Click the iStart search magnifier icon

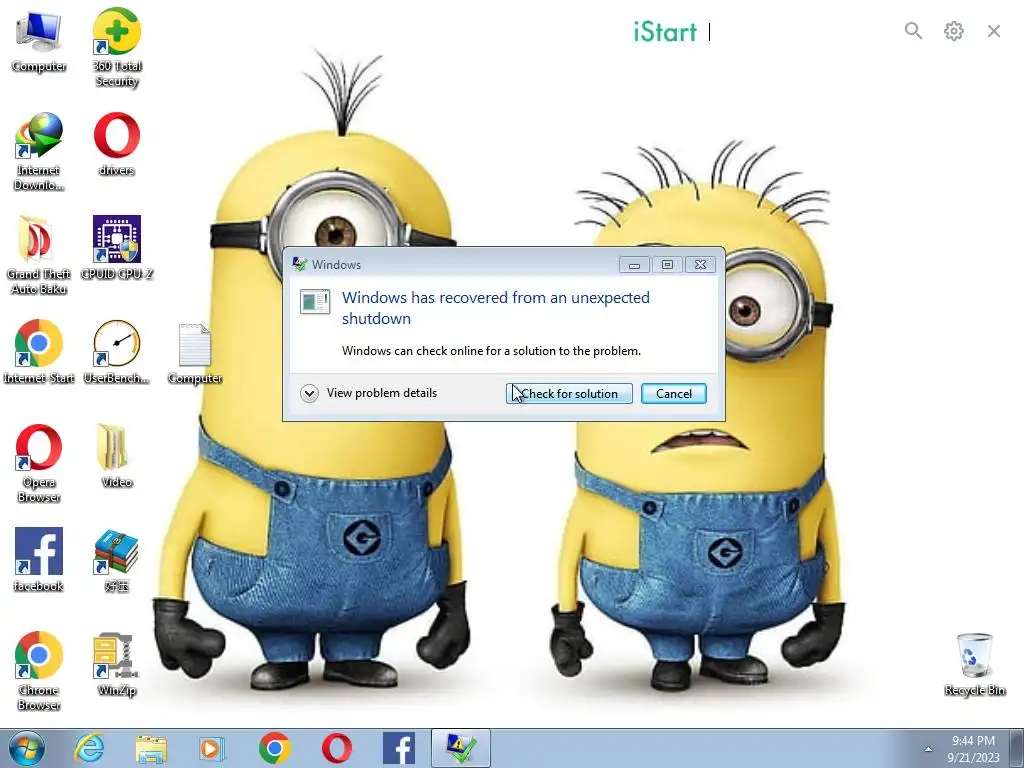[x=913, y=31]
